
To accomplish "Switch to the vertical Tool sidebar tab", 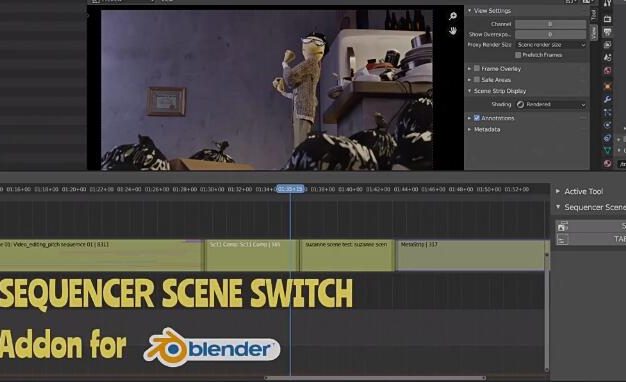I will coord(594,15).
